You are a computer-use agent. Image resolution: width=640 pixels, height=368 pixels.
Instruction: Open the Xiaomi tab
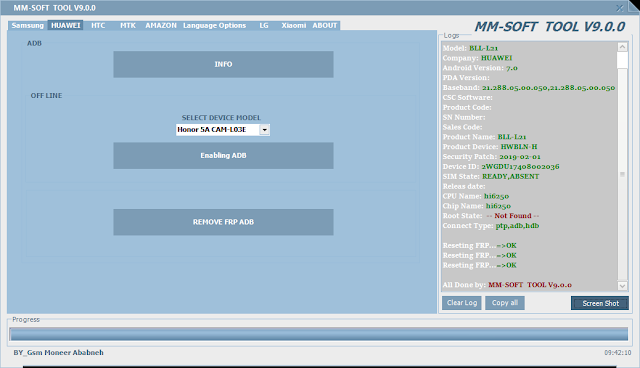coord(293,25)
